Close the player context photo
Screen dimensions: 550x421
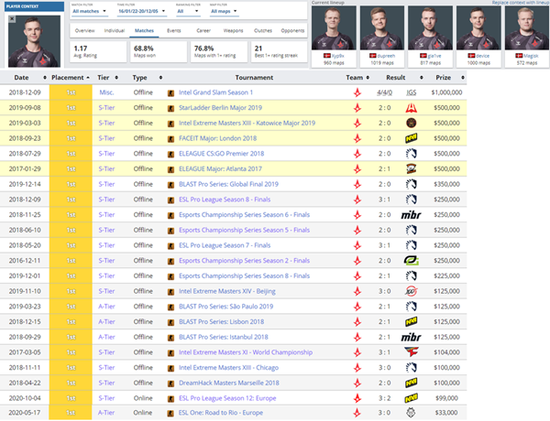(12, 19)
